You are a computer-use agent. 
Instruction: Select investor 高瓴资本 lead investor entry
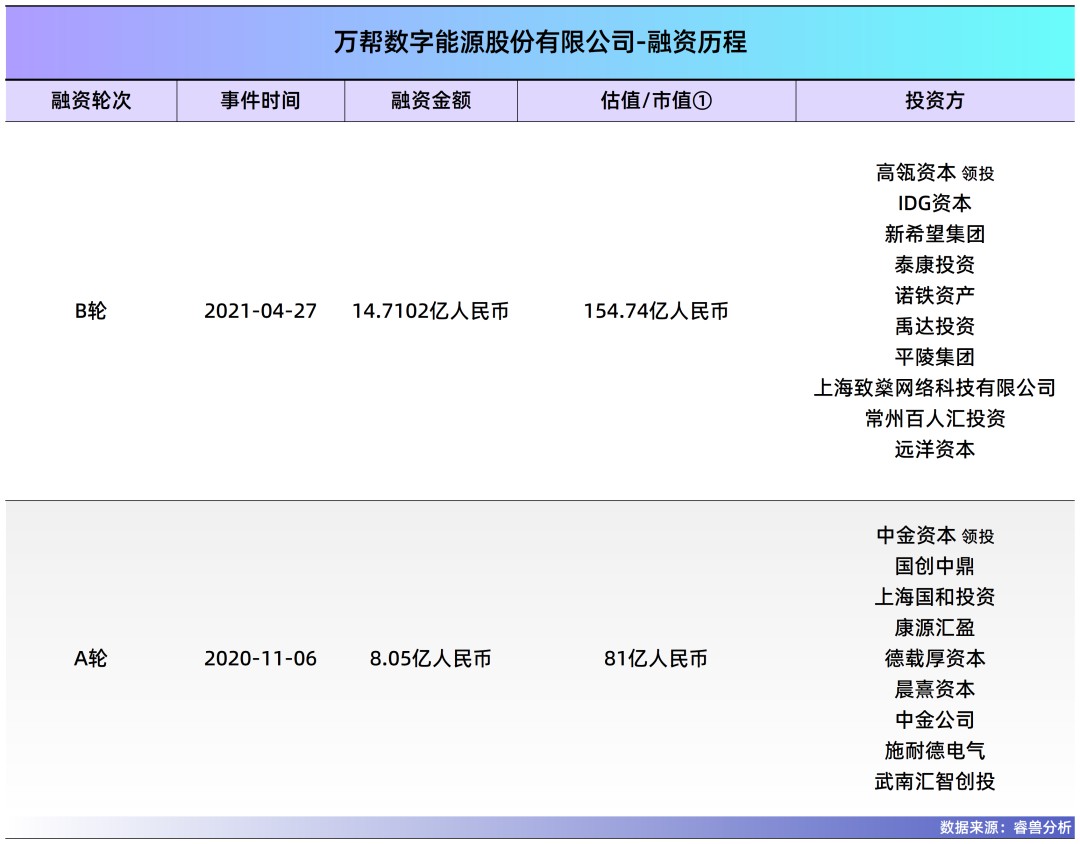pyautogui.click(x=936, y=172)
